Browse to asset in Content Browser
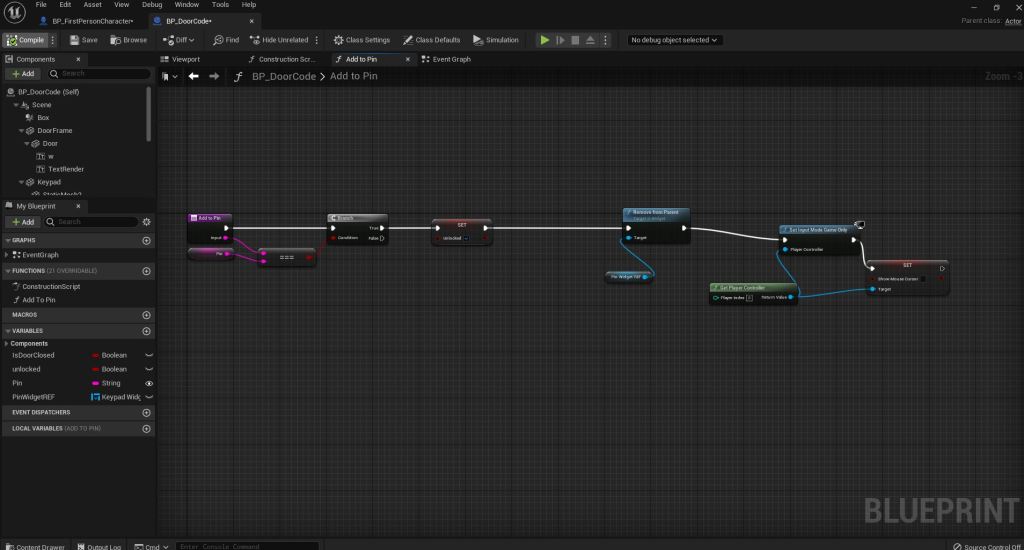The image size is (1024, 550). (128, 40)
